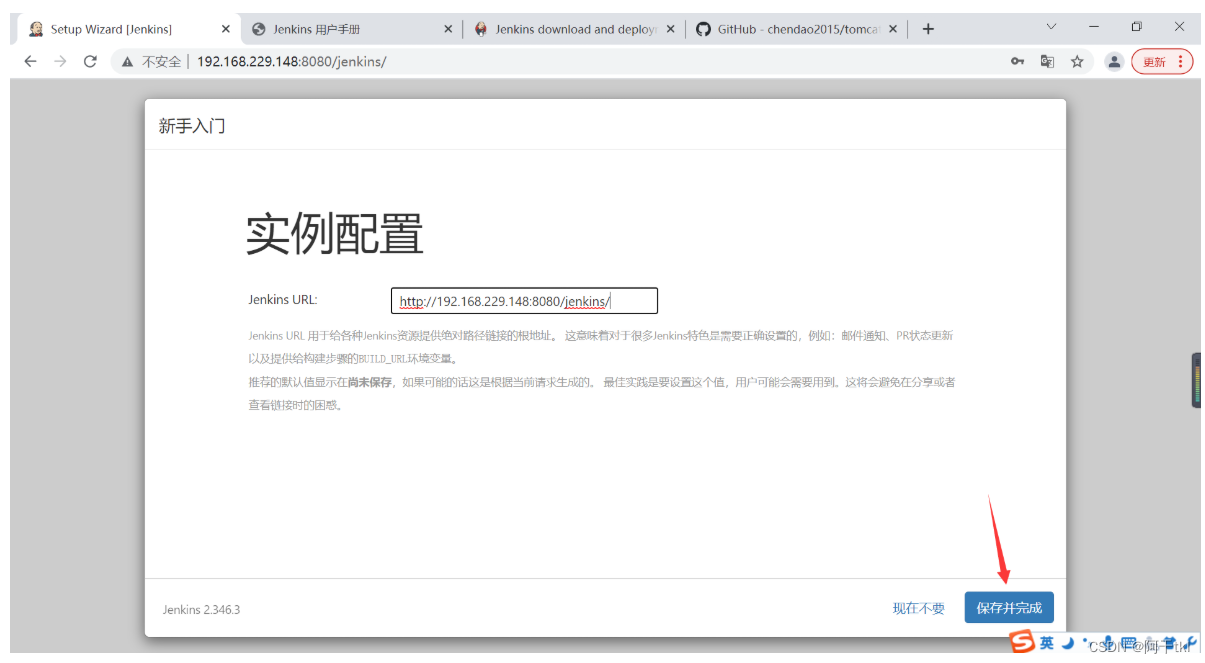Click the moon icon in the Sogou bar

(1069, 644)
